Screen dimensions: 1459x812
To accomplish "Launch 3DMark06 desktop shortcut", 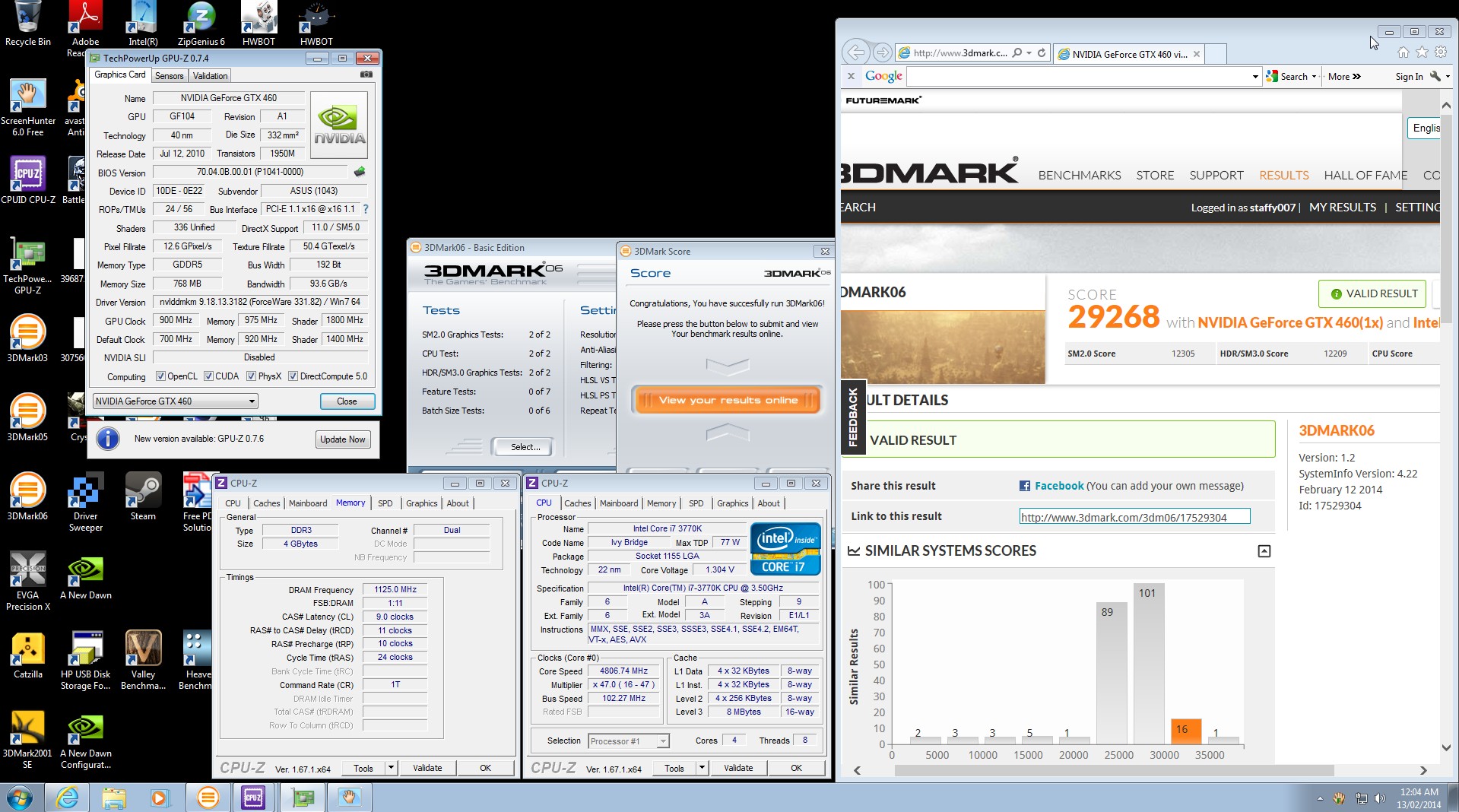I will pos(27,497).
